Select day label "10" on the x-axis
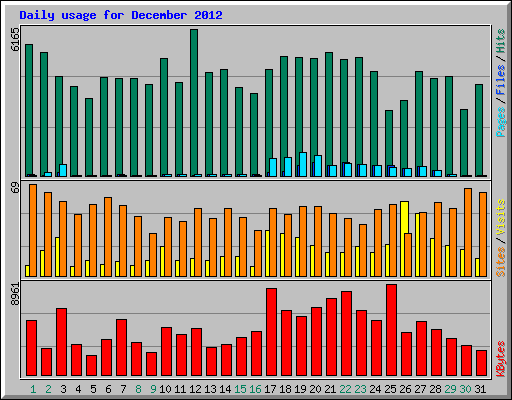The height and width of the screenshot is (400, 512). (165, 389)
